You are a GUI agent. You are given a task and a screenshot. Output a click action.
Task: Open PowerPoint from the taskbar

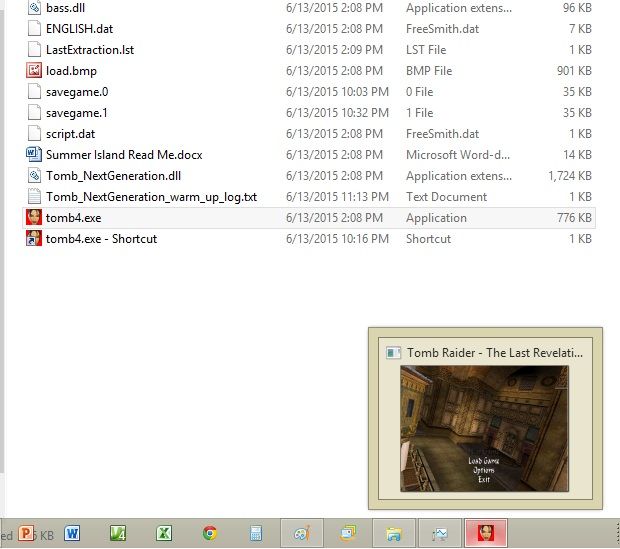[26, 534]
